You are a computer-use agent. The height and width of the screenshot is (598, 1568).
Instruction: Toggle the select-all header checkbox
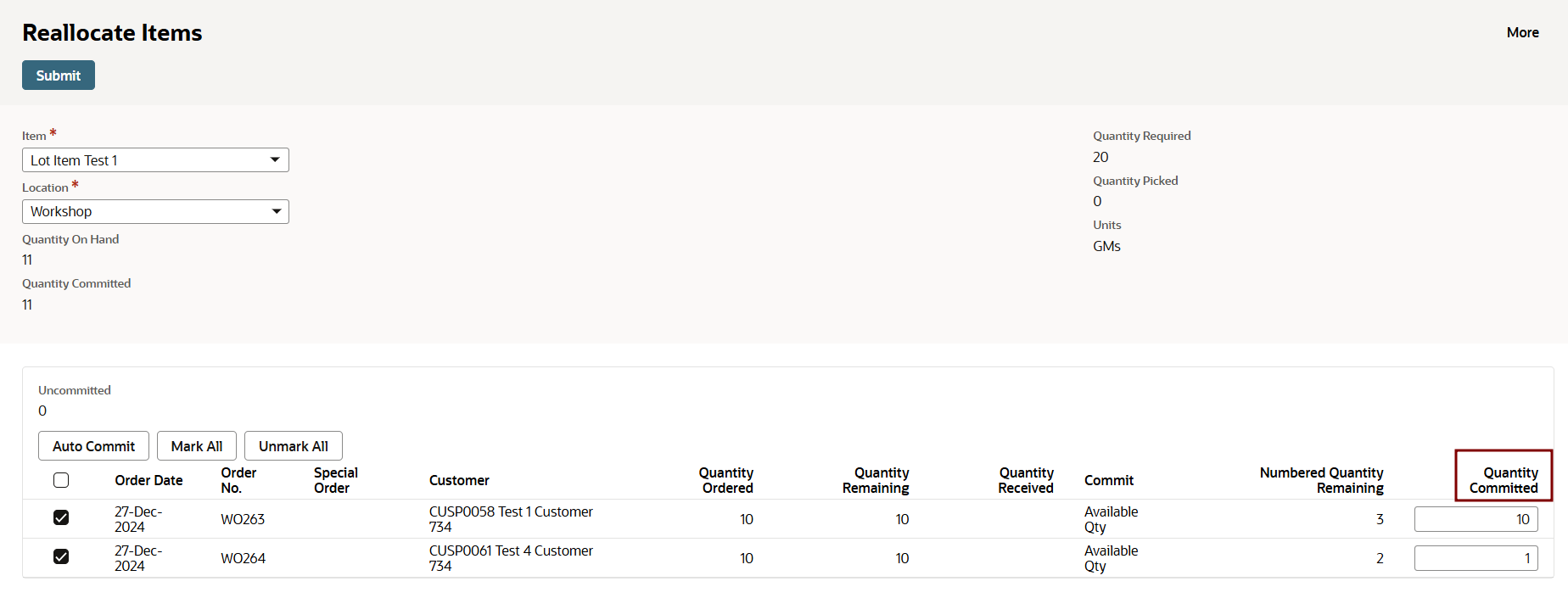click(x=61, y=480)
